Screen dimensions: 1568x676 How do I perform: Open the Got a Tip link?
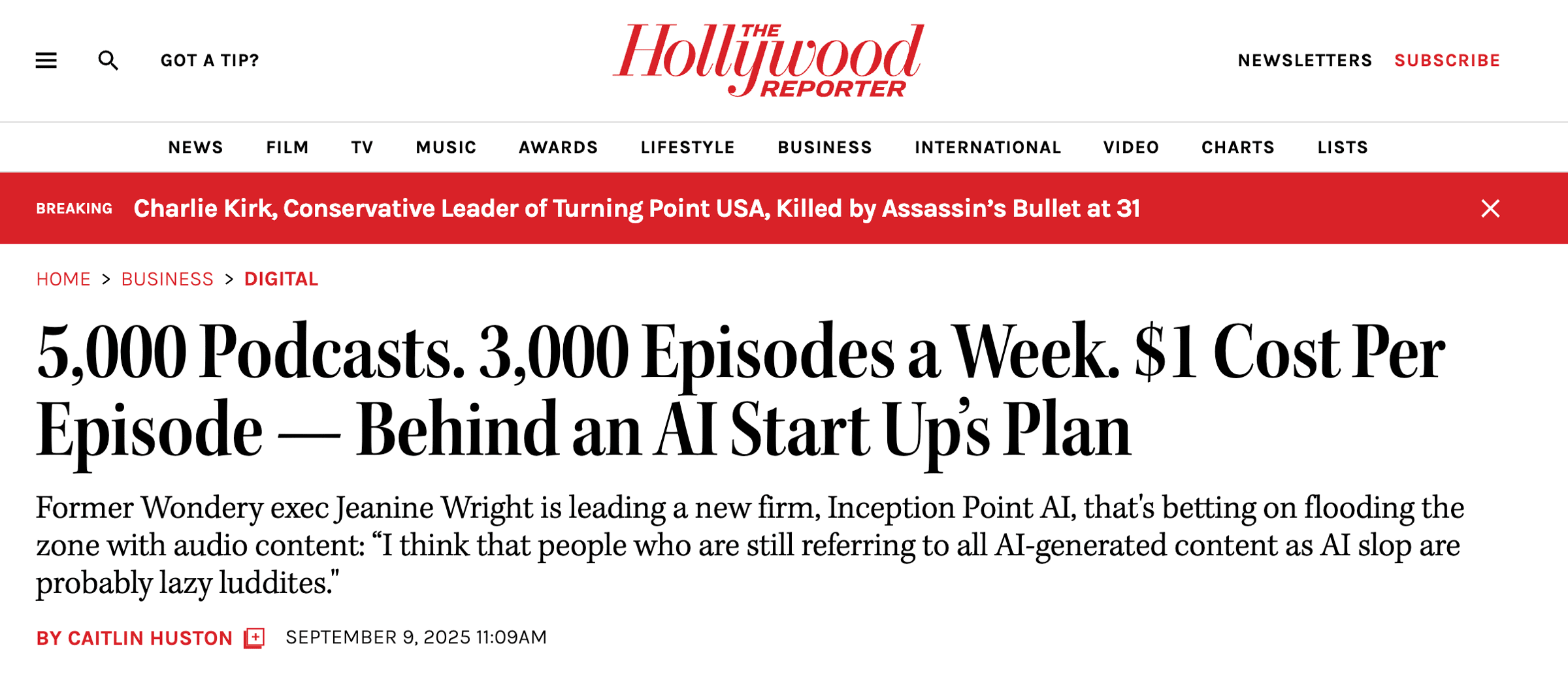(210, 61)
